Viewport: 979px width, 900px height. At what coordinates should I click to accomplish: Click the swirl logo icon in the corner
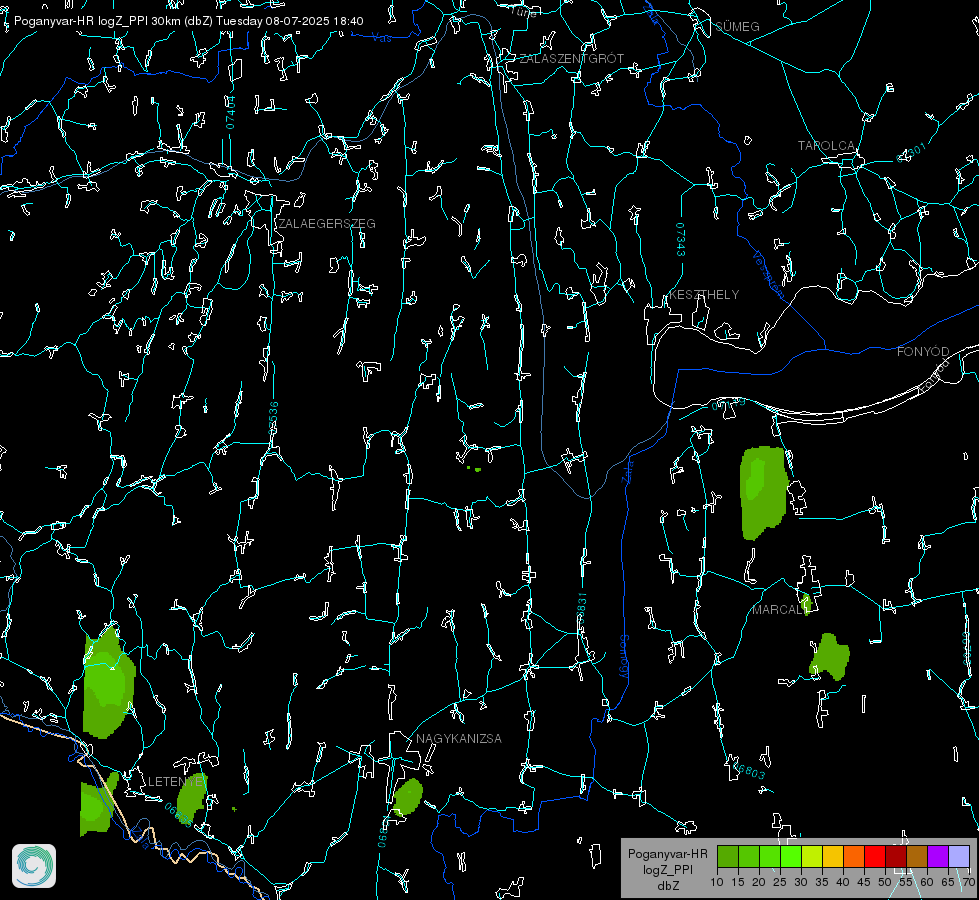pyautogui.click(x=34, y=866)
